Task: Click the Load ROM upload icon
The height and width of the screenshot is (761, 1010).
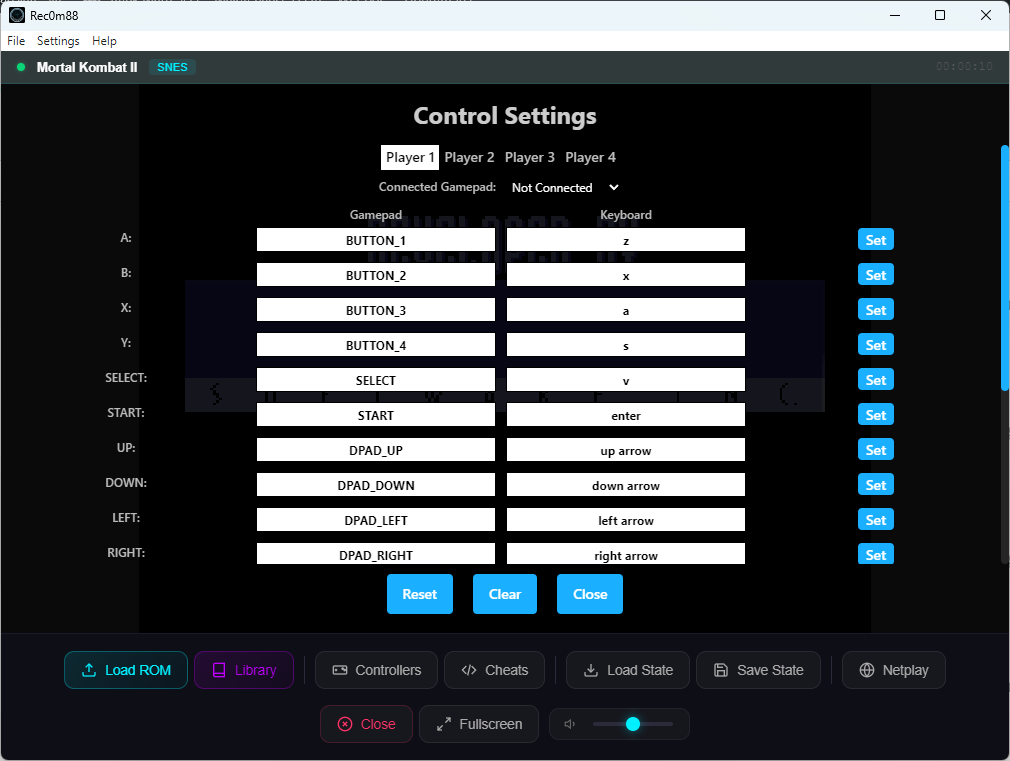Action: pyautogui.click(x=89, y=670)
